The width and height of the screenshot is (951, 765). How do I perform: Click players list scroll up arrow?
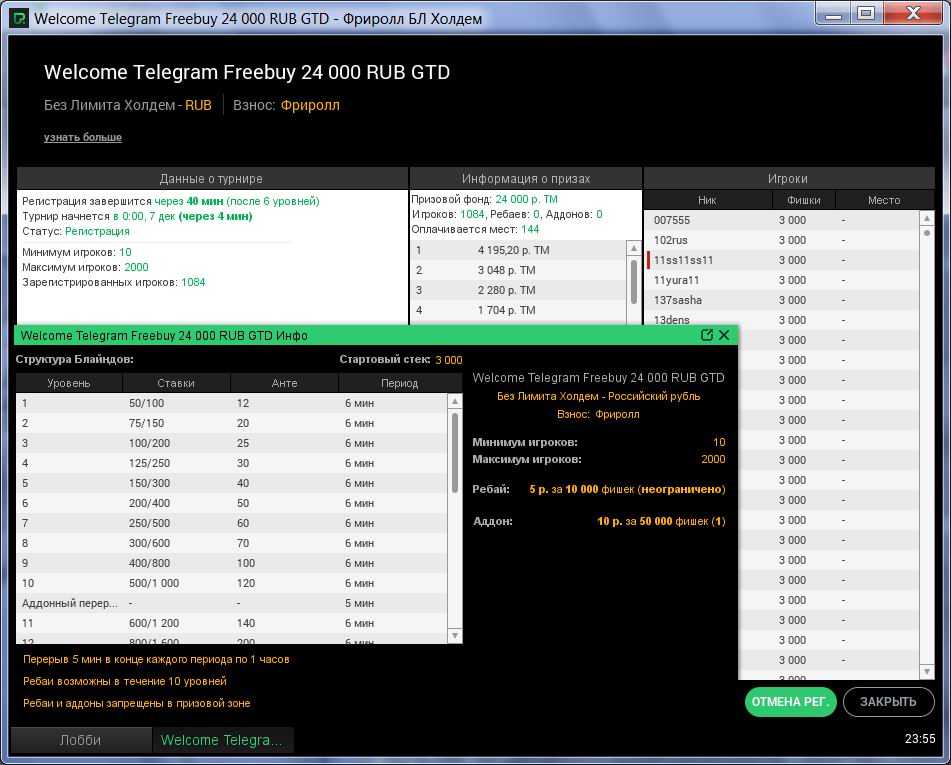(927, 218)
